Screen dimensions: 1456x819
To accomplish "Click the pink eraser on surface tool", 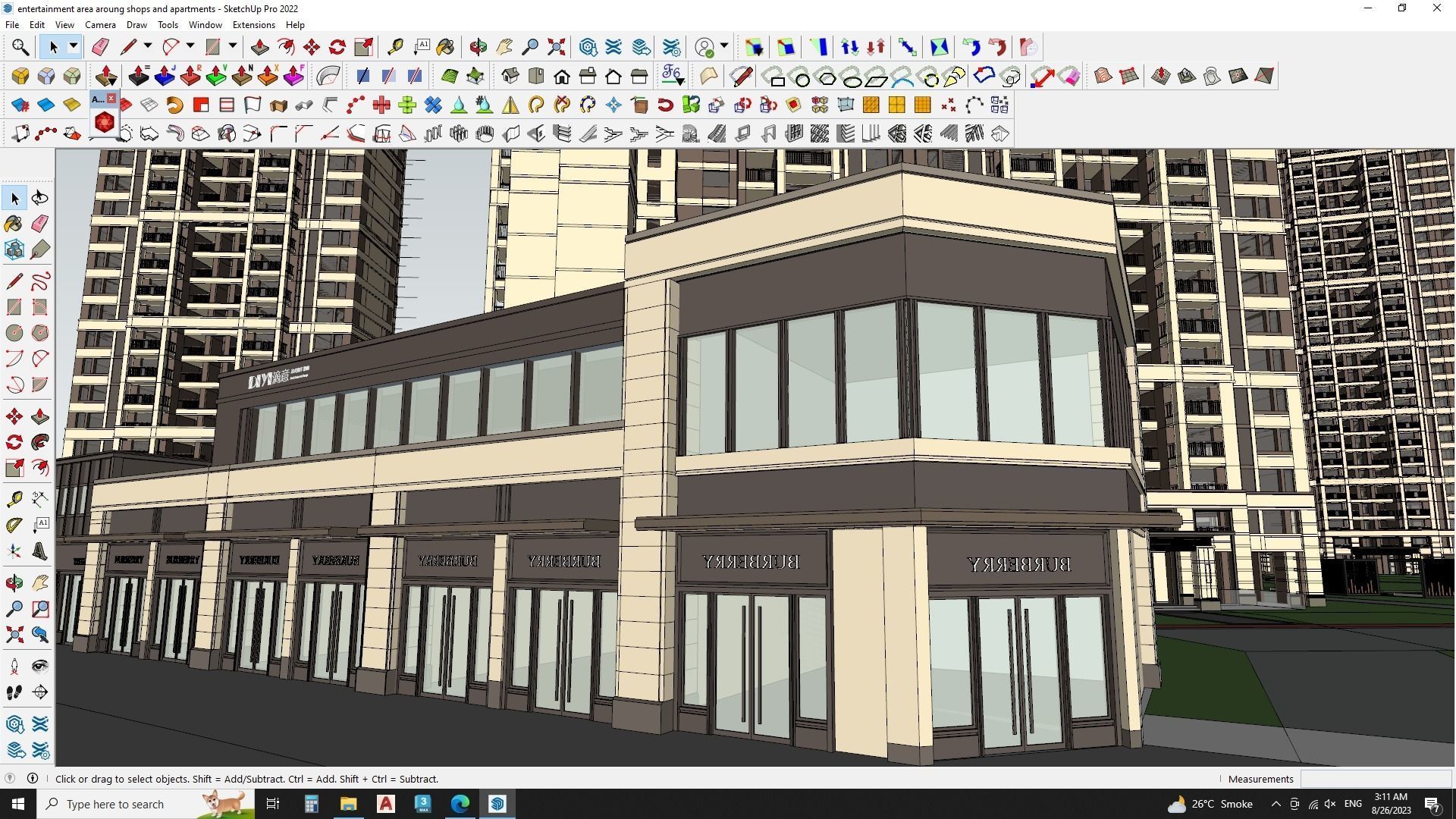I will tap(1068, 77).
